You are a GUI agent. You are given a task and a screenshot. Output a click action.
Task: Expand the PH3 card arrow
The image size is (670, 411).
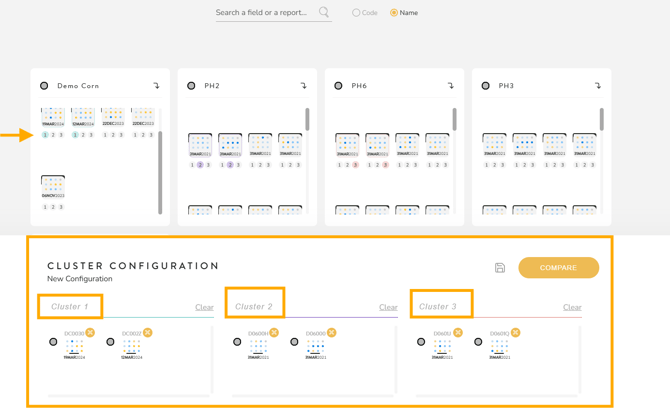(597, 86)
